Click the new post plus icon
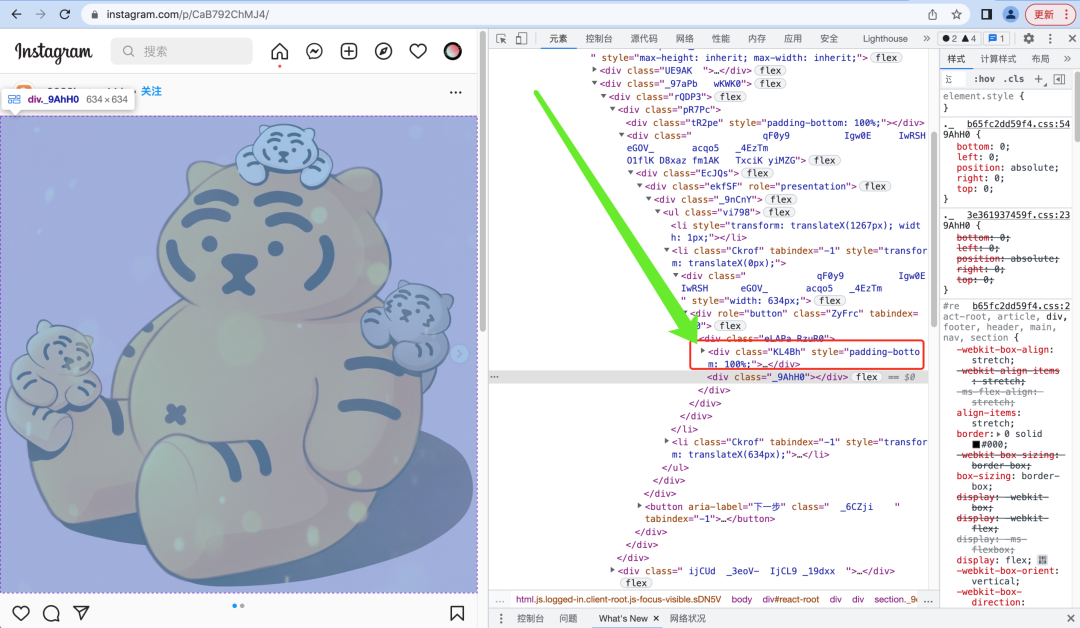This screenshot has height=628, width=1080. click(348, 51)
